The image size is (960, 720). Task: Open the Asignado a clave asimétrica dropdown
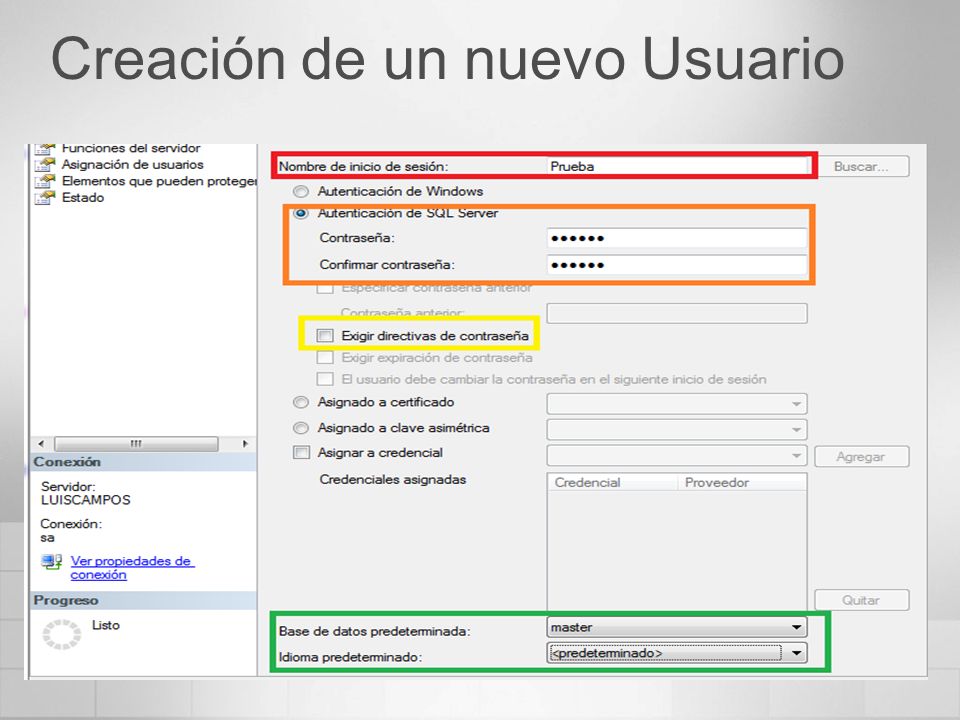click(x=677, y=429)
